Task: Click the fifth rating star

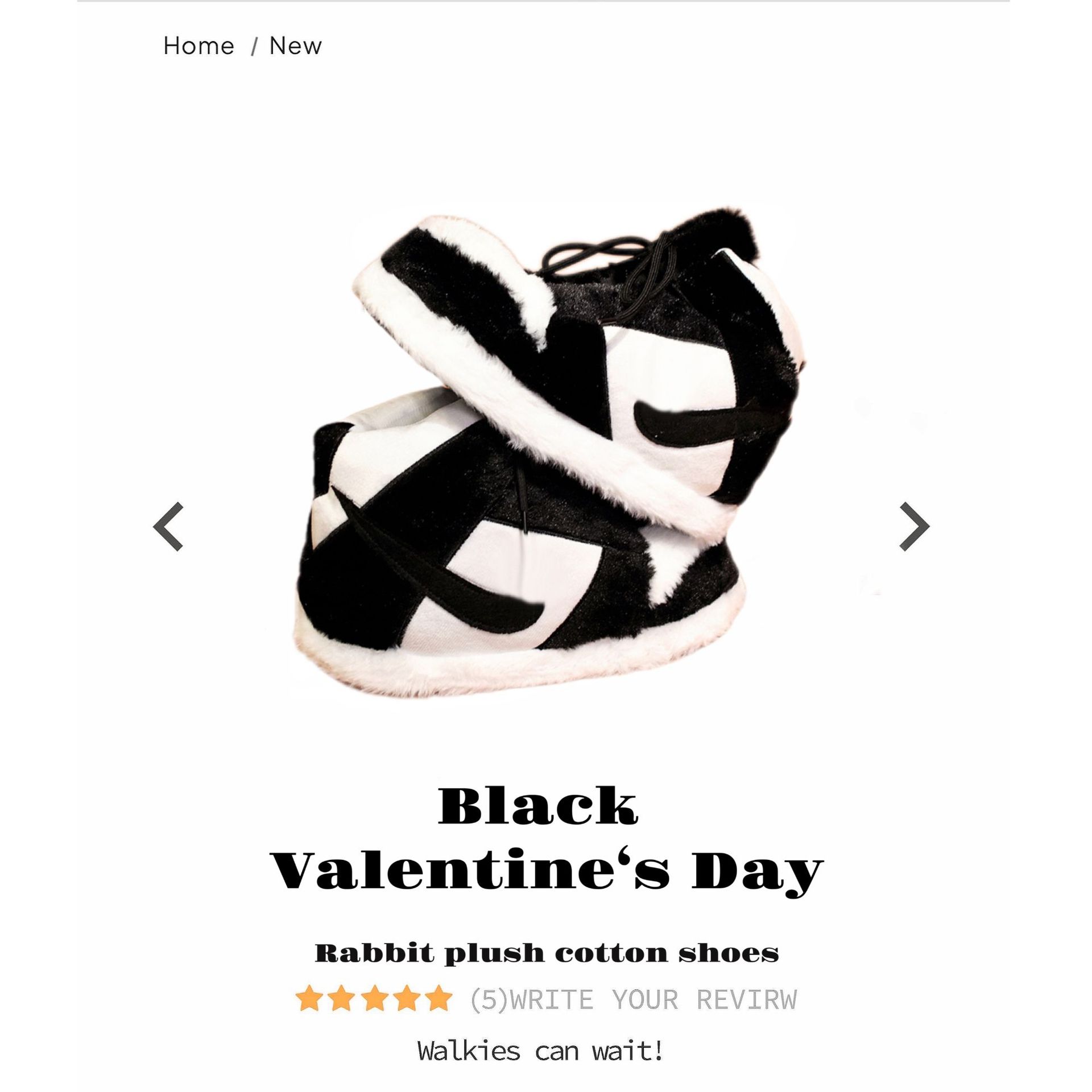Action: point(439,999)
